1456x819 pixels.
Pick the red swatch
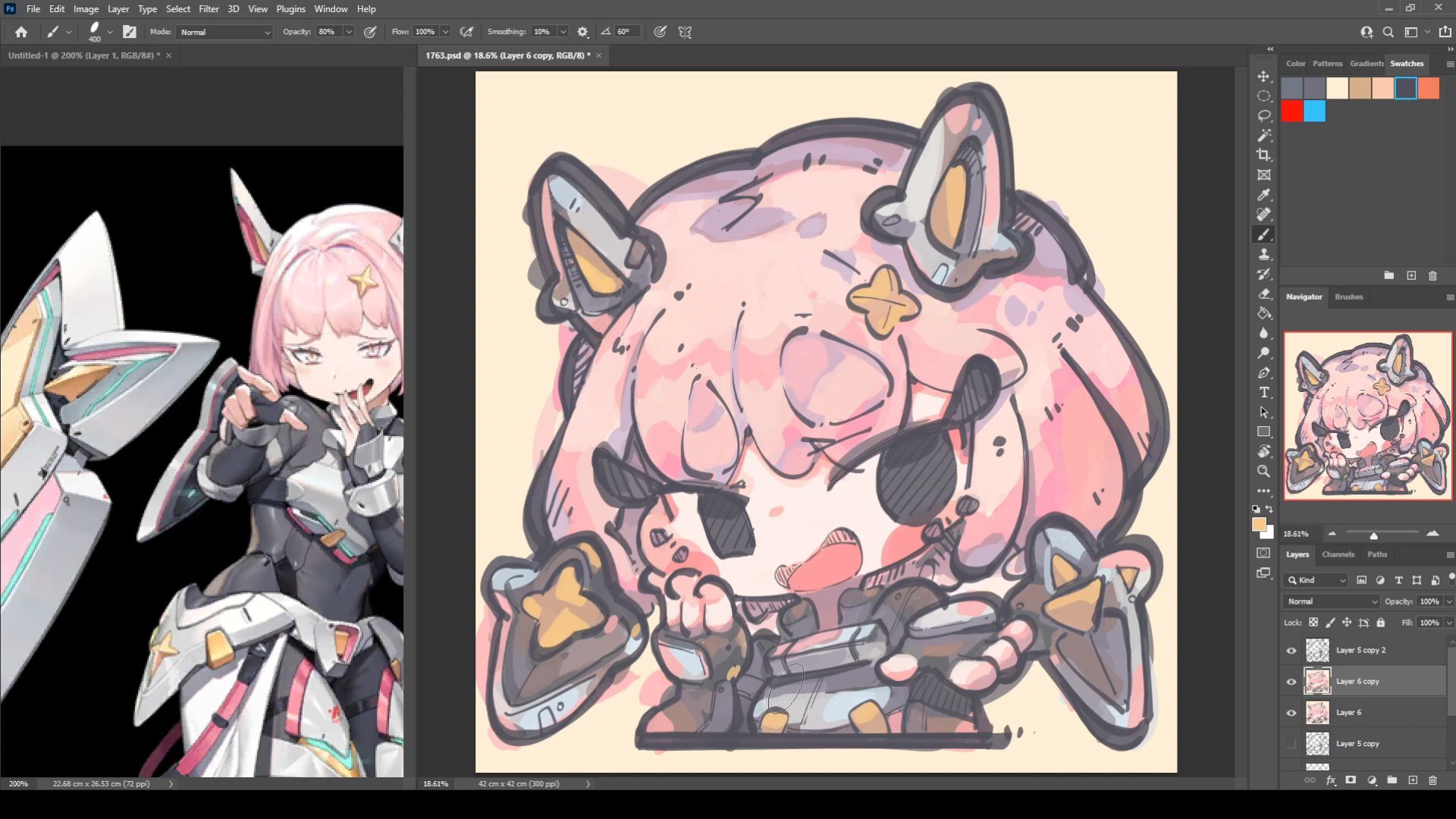pyautogui.click(x=1292, y=111)
